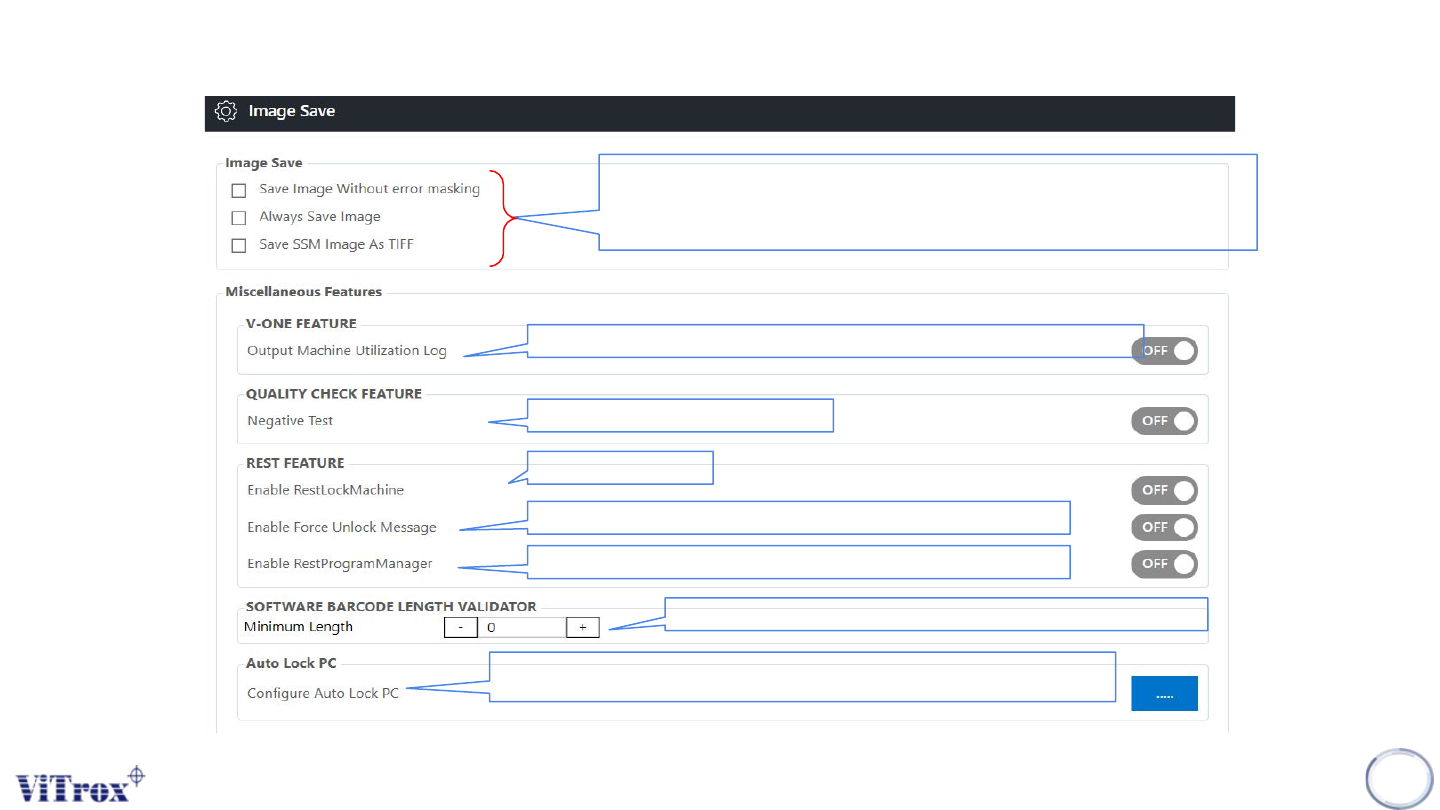Increase Minimum Length with plus button
The image size is (1440, 810).
point(583,628)
